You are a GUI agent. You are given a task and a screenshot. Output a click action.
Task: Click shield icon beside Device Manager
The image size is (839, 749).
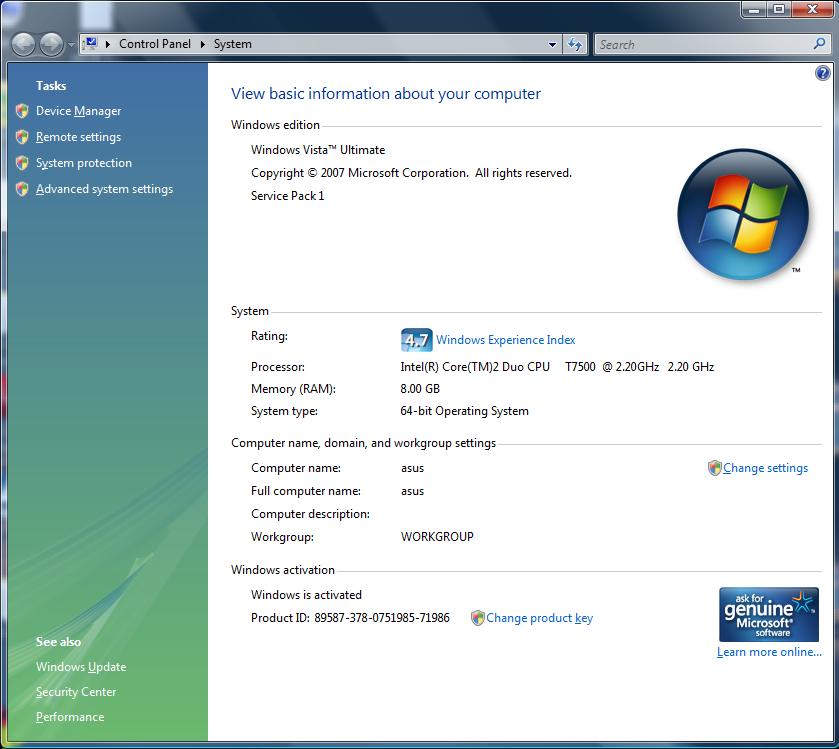coord(22,111)
